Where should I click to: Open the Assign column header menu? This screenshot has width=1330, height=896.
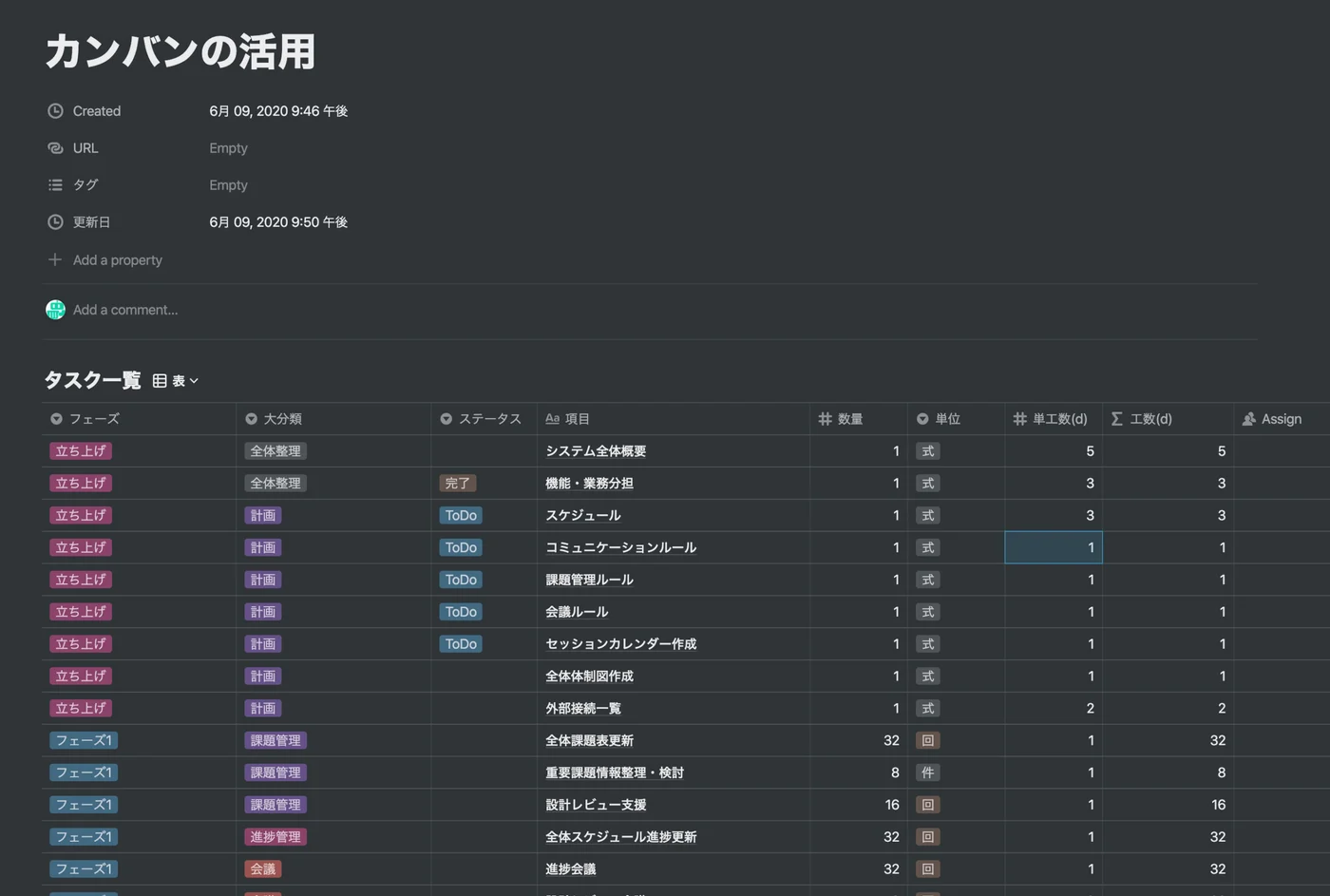point(1282,419)
